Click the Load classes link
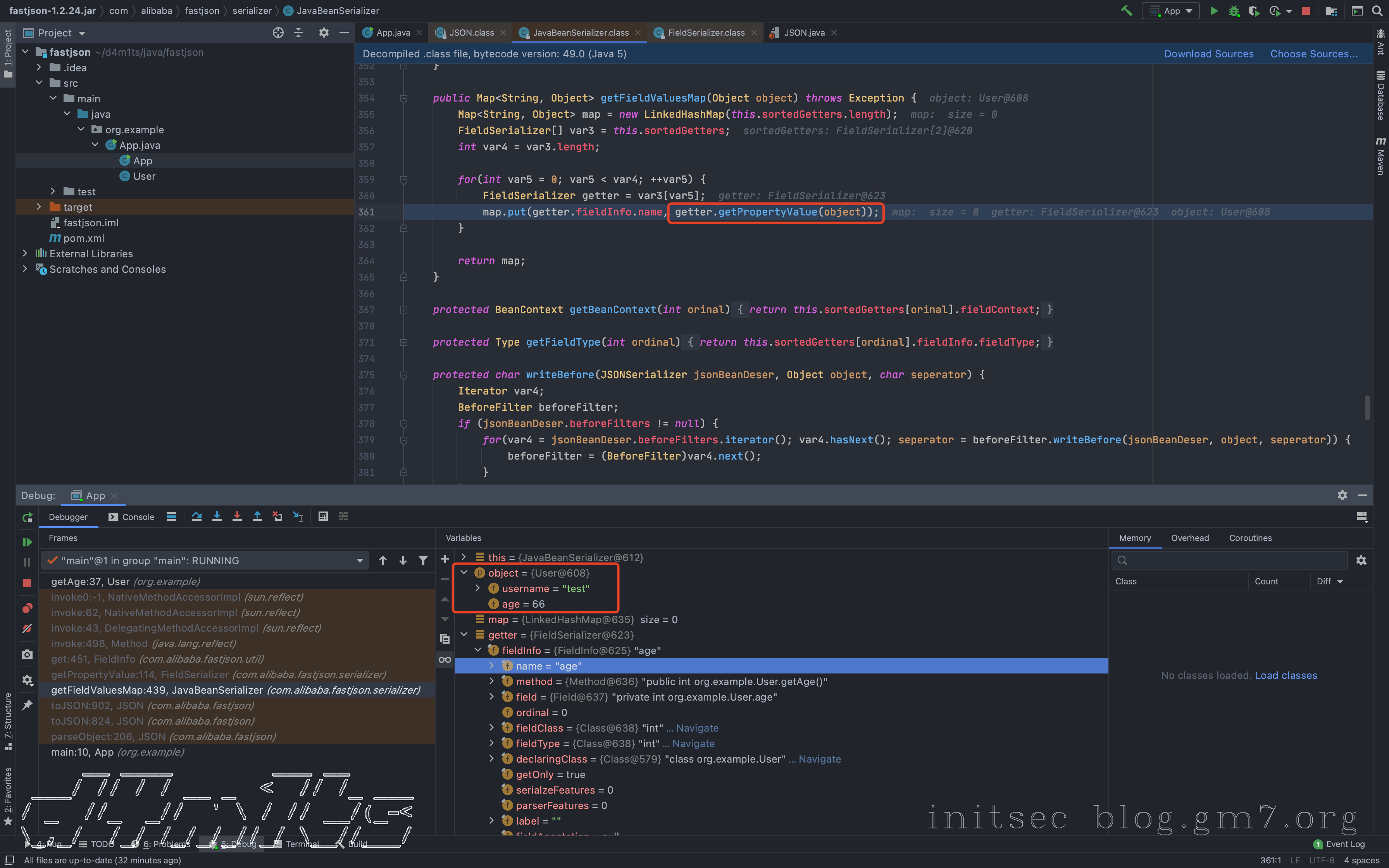The height and width of the screenshot is (868, 1389). coord(1286,675)
